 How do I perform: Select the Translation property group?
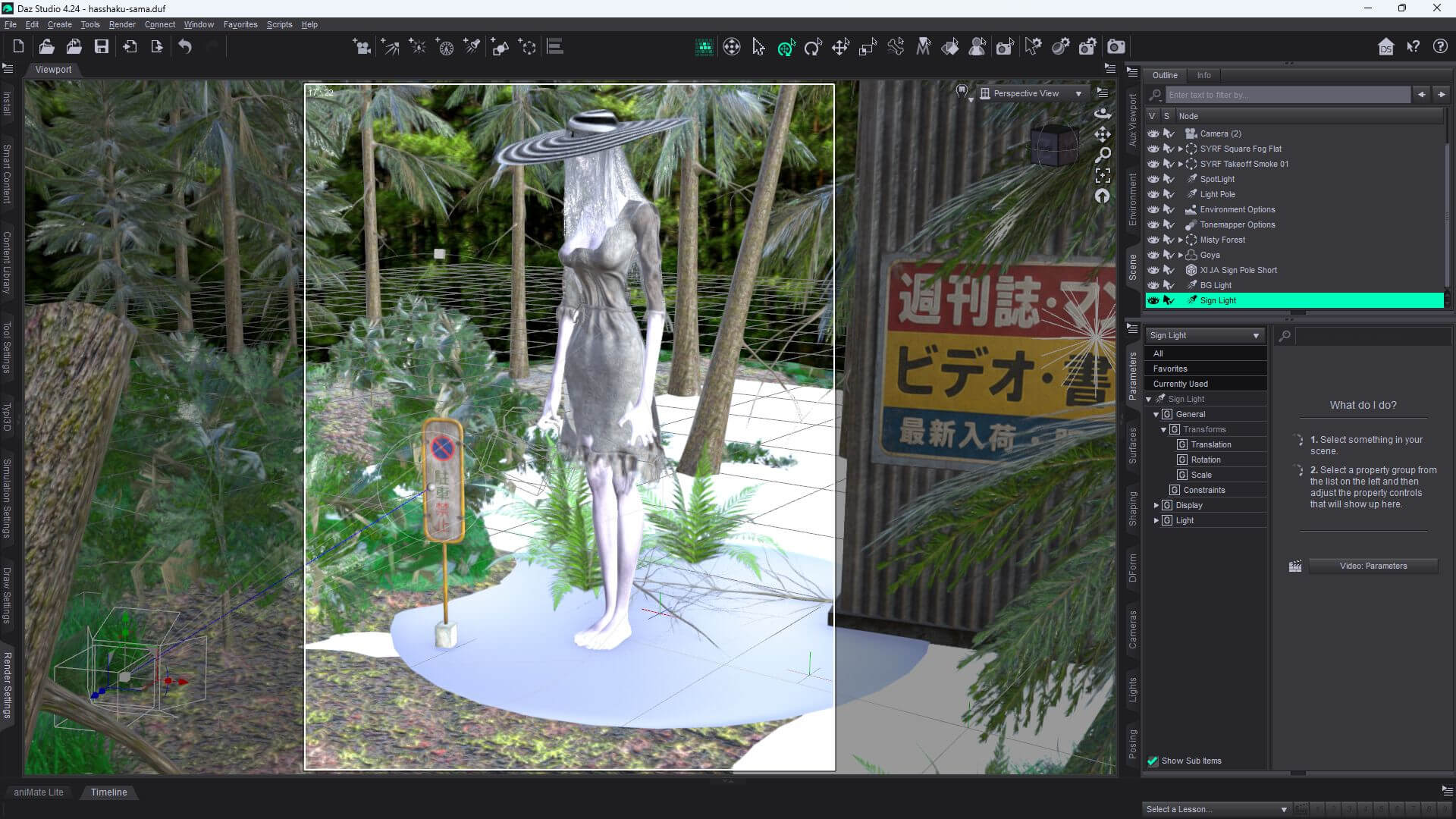(x=1210, y=444)
